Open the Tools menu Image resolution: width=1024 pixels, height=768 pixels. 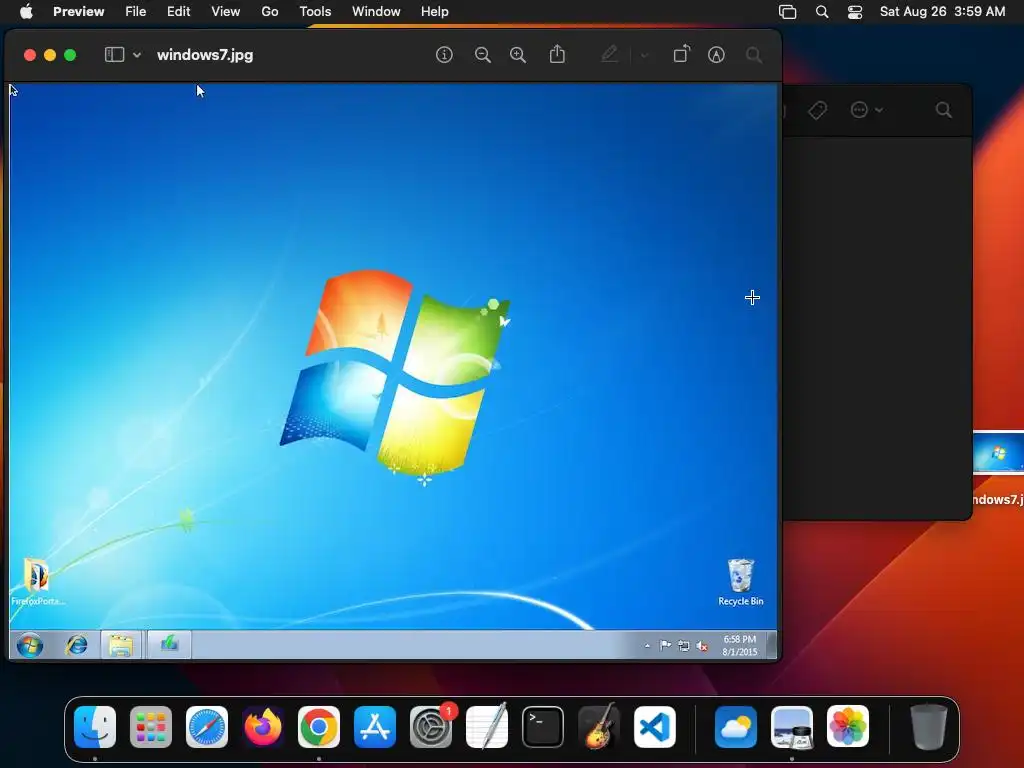pyautogui.click(x=315, y=12)
